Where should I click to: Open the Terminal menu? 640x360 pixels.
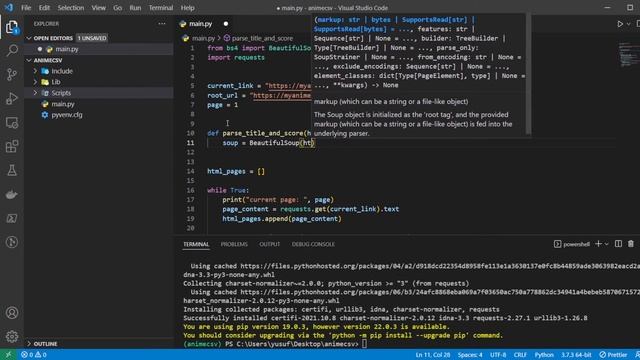[160, 8]
